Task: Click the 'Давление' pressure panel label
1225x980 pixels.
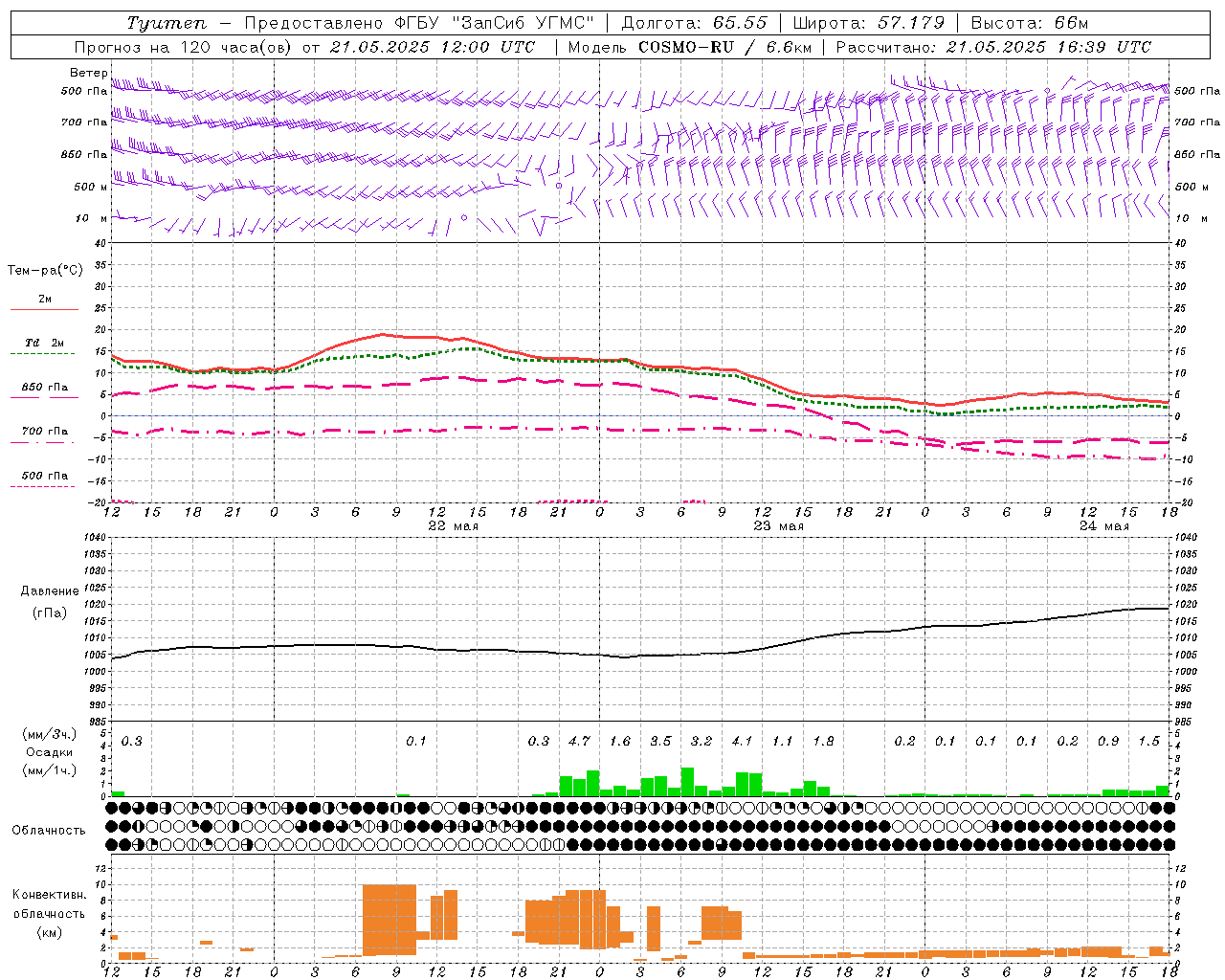Action: (50, 591)
